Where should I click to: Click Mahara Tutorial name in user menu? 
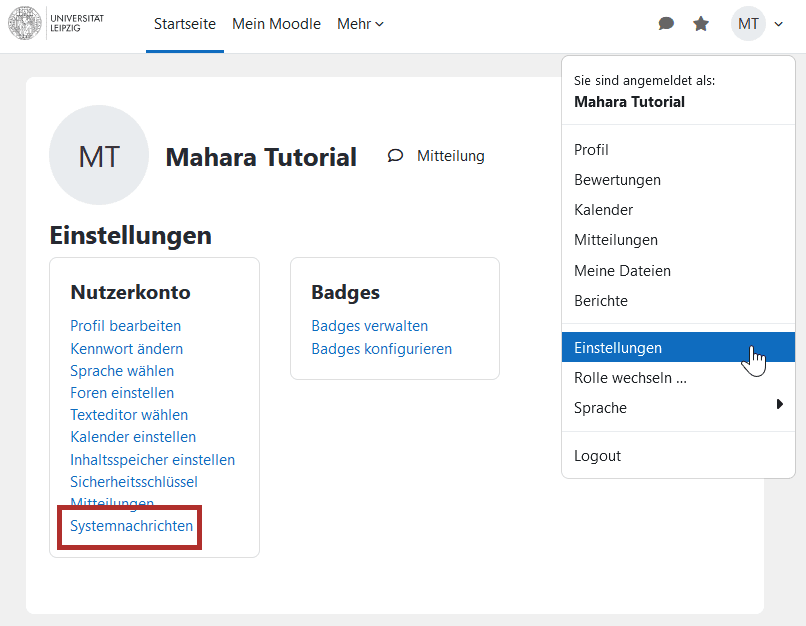(x=629, y=102)
